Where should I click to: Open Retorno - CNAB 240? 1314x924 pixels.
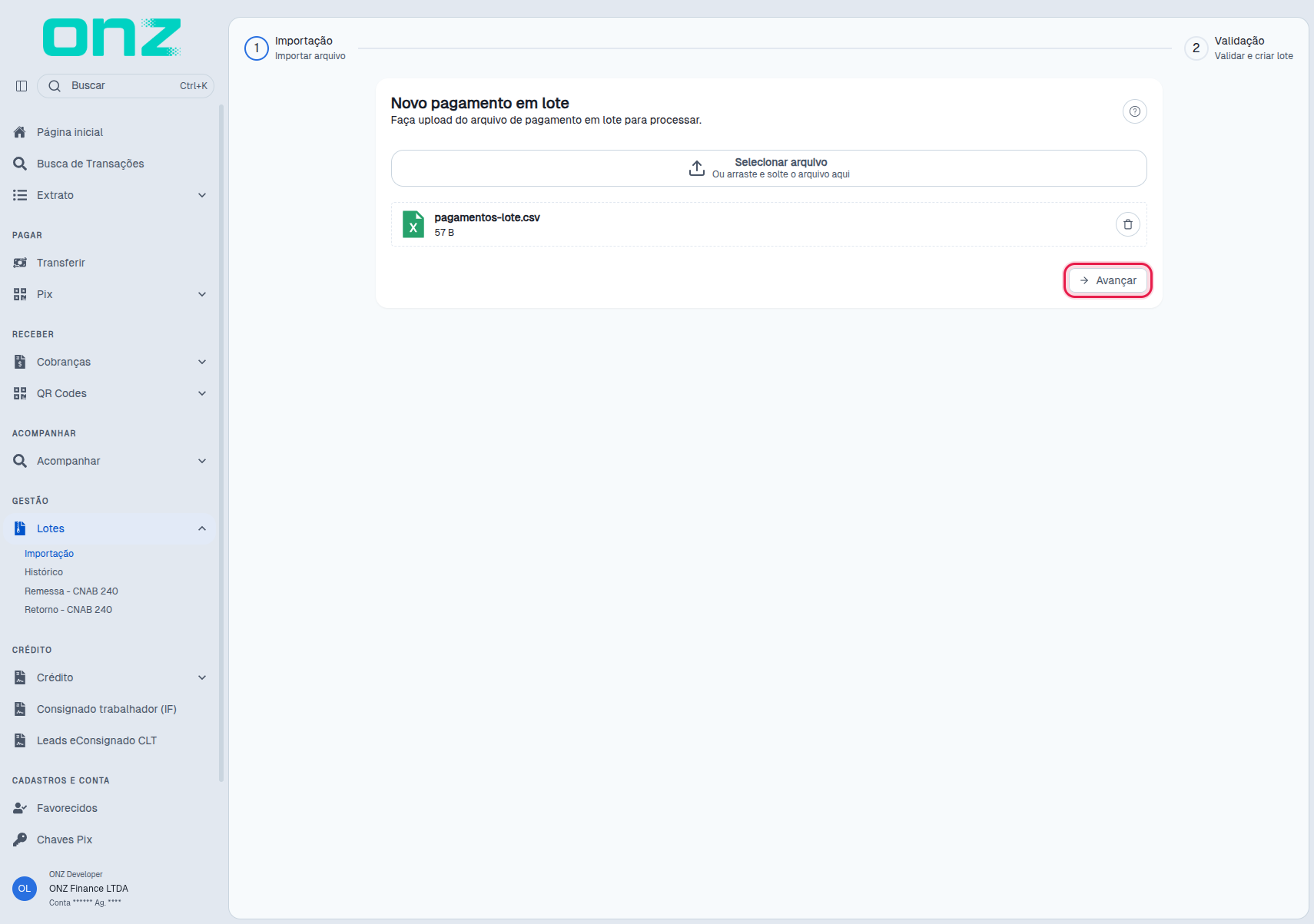[x=68, y=610]
